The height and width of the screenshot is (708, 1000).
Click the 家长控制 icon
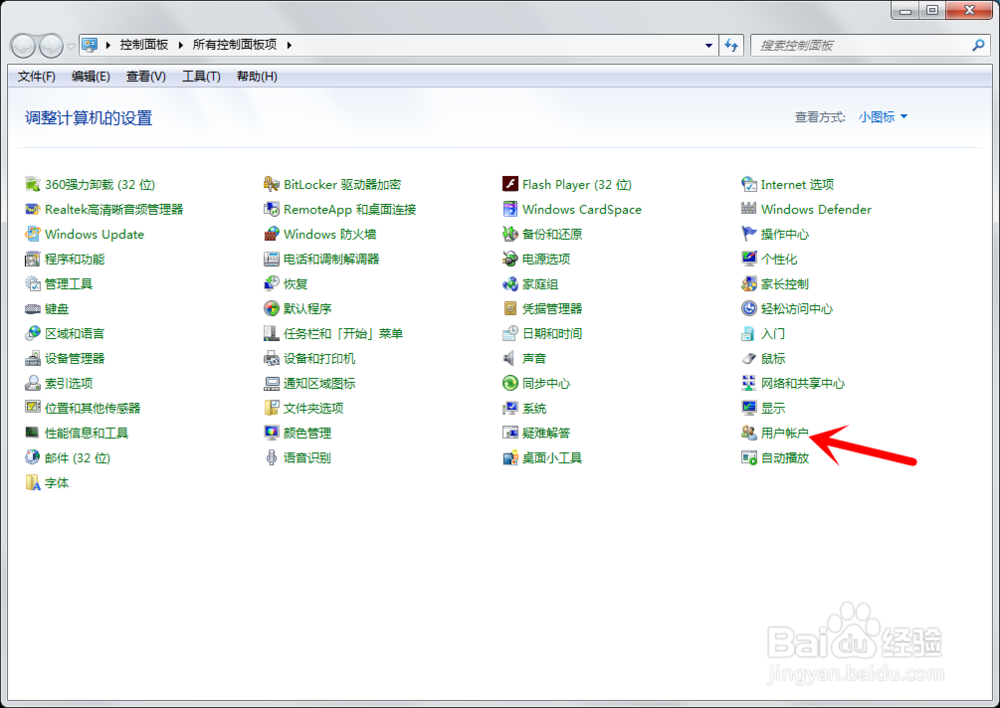coord(749,284)
